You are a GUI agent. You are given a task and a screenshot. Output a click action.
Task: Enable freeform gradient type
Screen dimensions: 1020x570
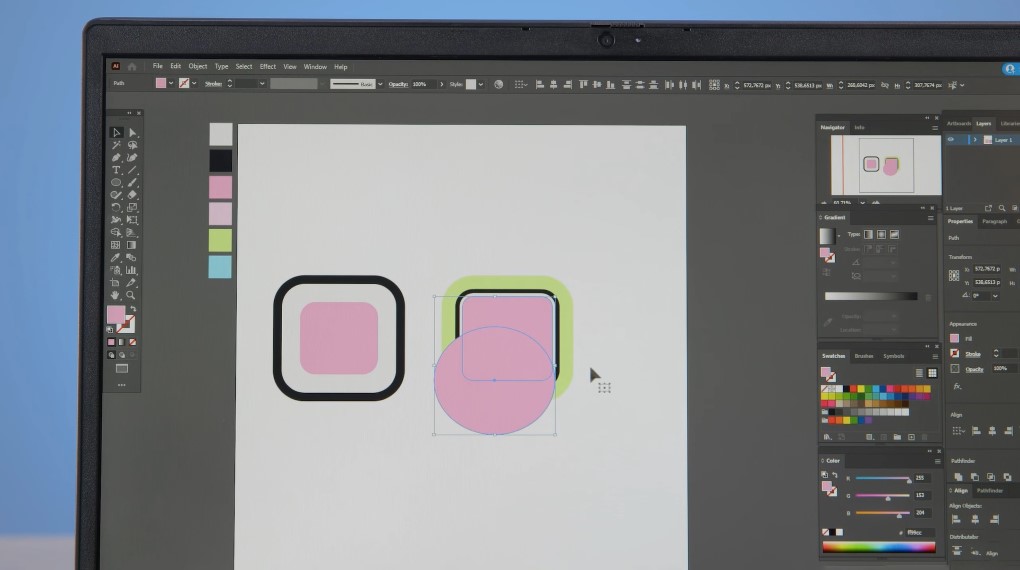(894, 234)
